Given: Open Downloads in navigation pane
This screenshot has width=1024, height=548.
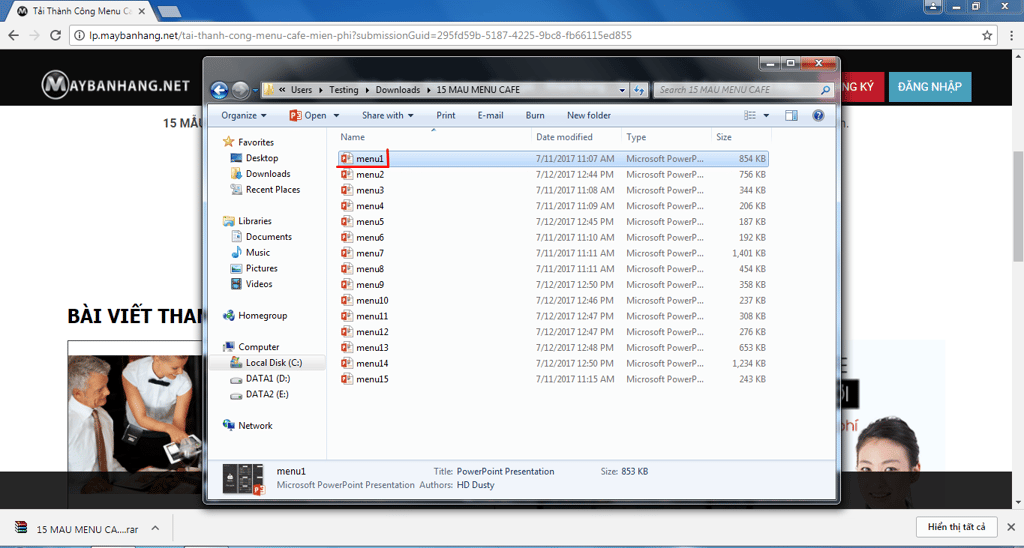Looking at the screenshot, I should (x=268, y=174).
